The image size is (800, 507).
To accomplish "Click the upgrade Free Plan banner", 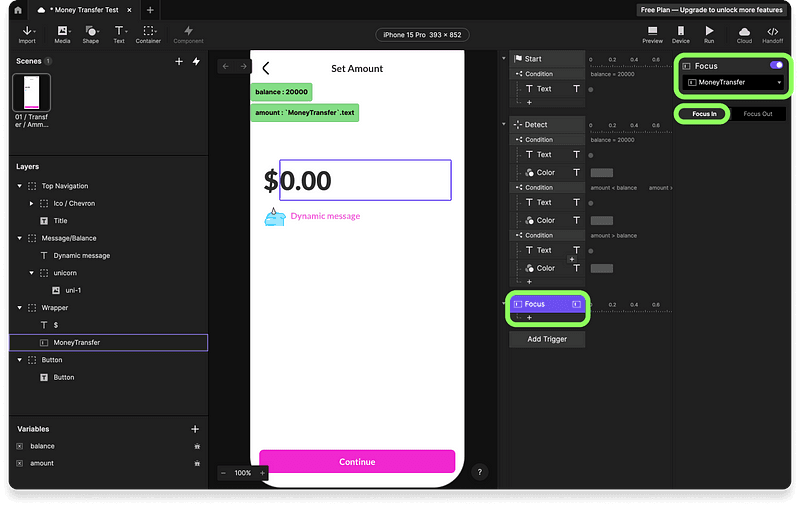I will click(x=711, y=10).
